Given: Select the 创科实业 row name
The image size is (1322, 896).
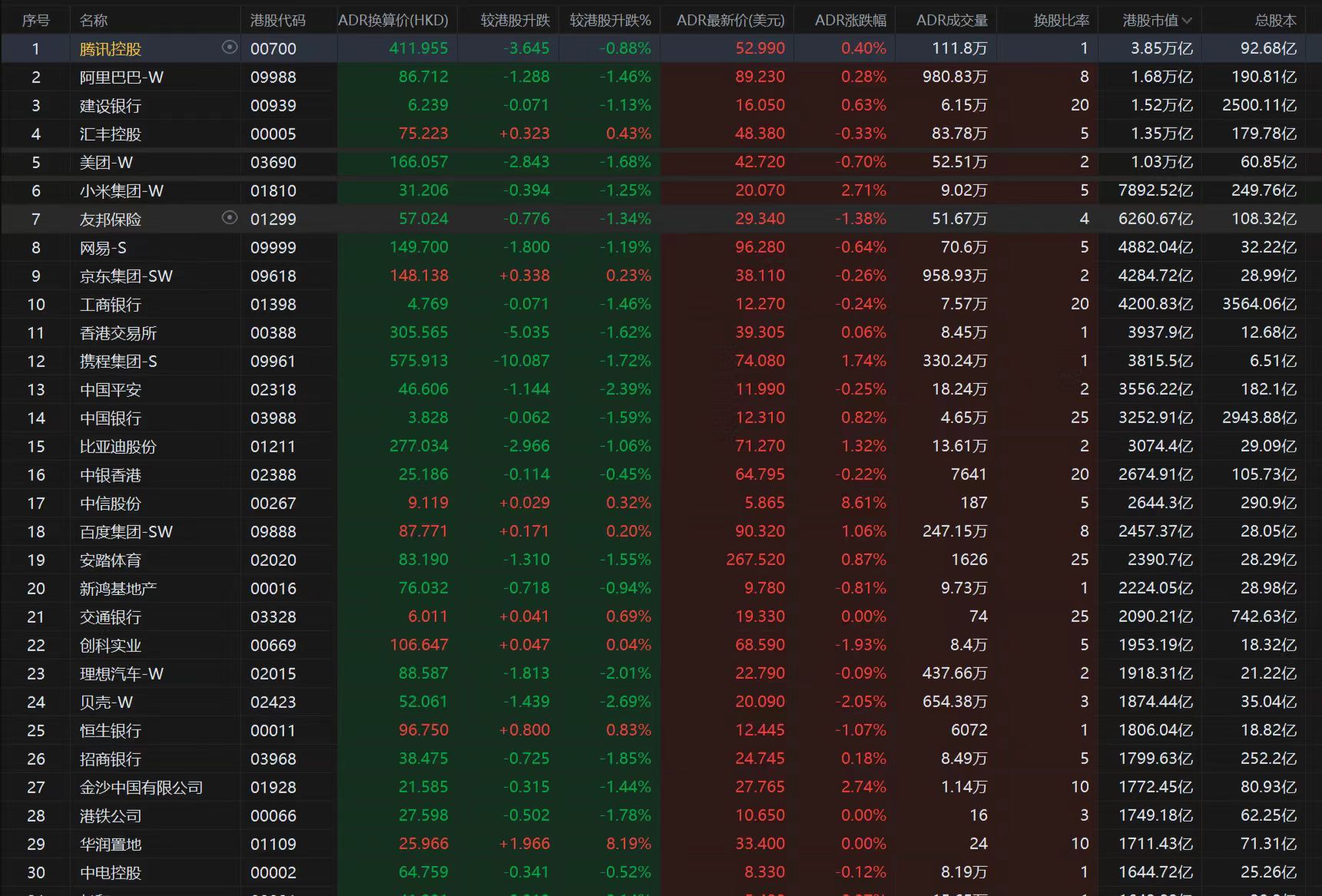Looking at the screenshot, I should point(111,646).
